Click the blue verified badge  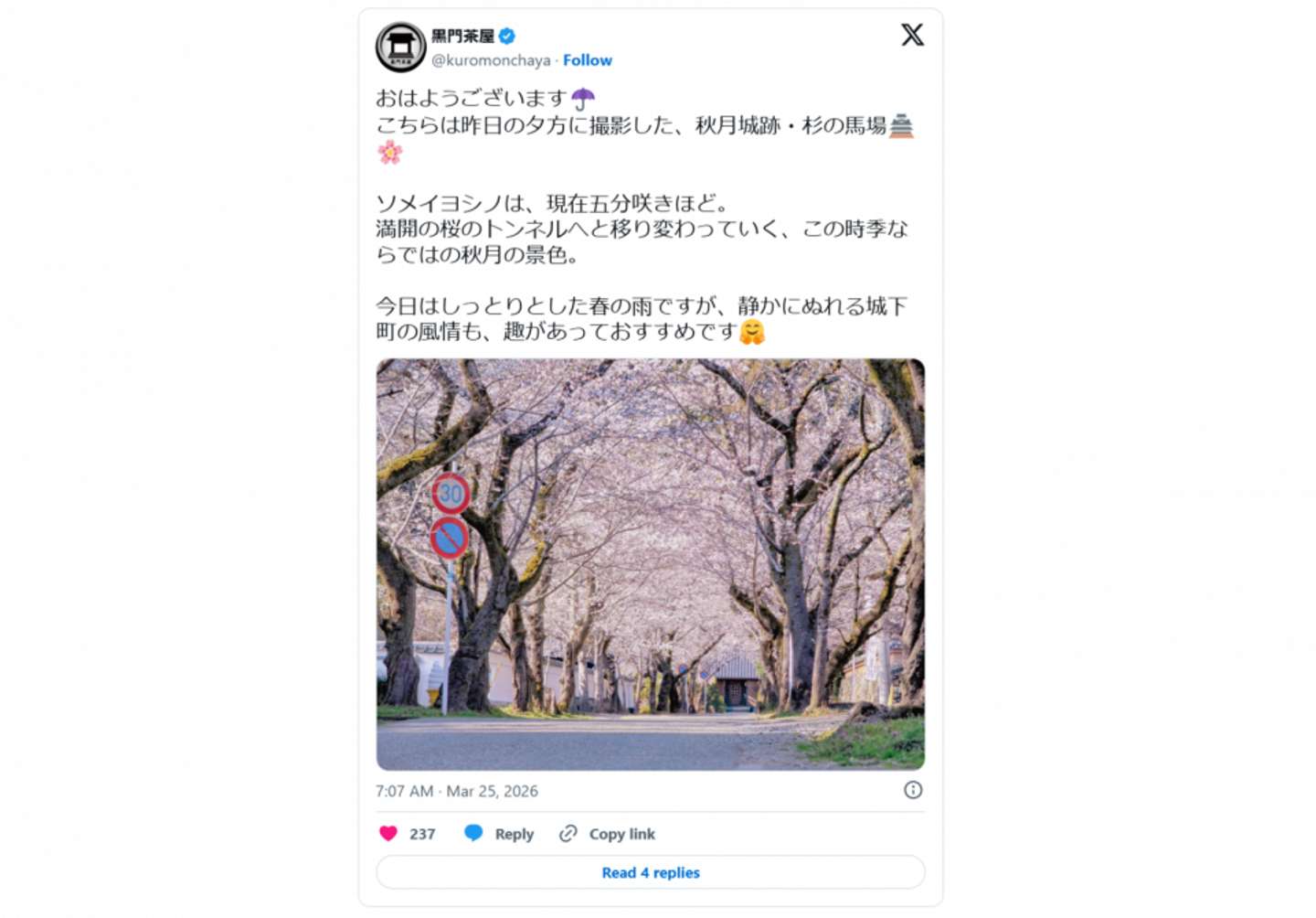507,37
